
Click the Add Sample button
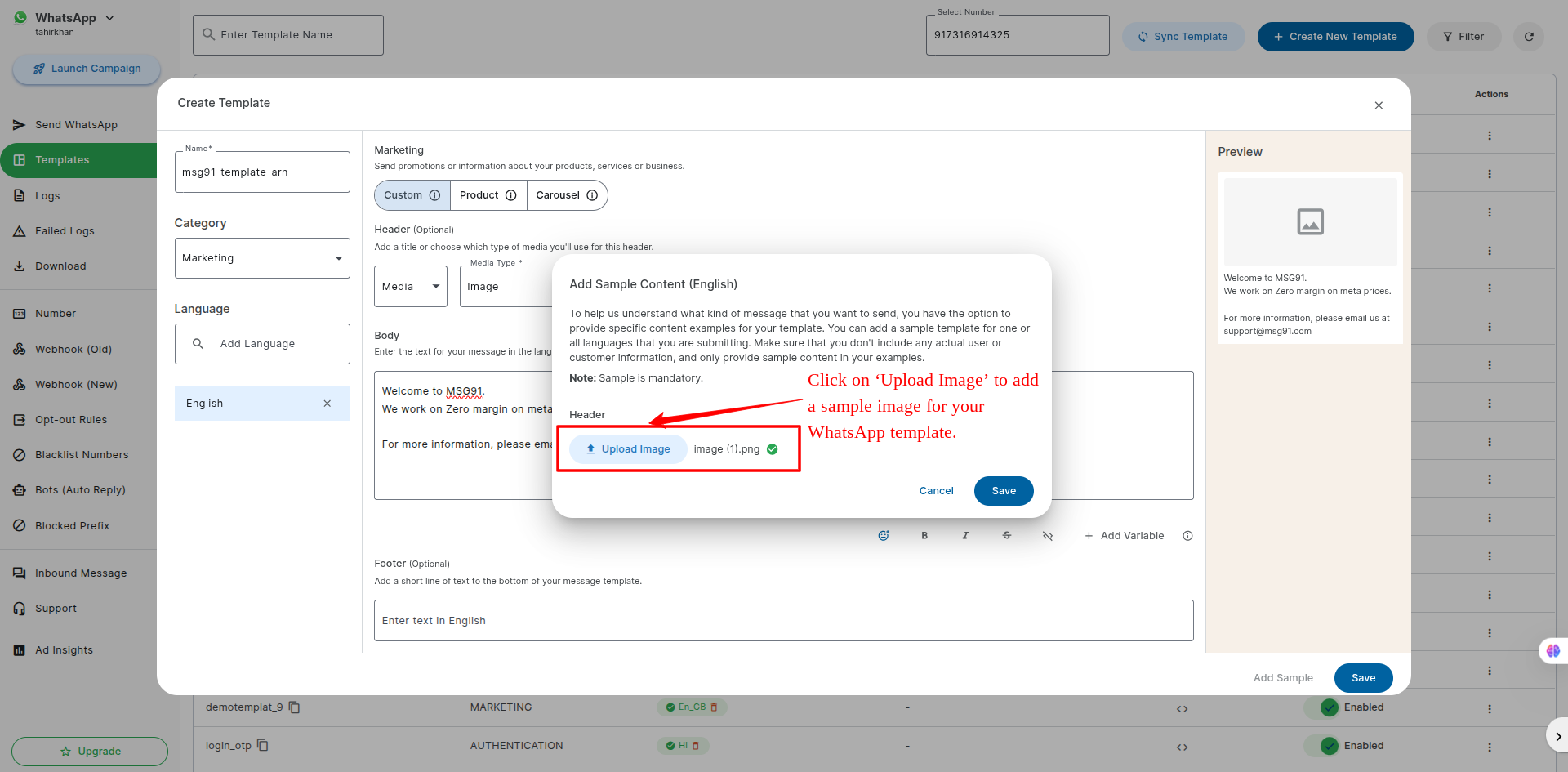(x=1283, y=678)
